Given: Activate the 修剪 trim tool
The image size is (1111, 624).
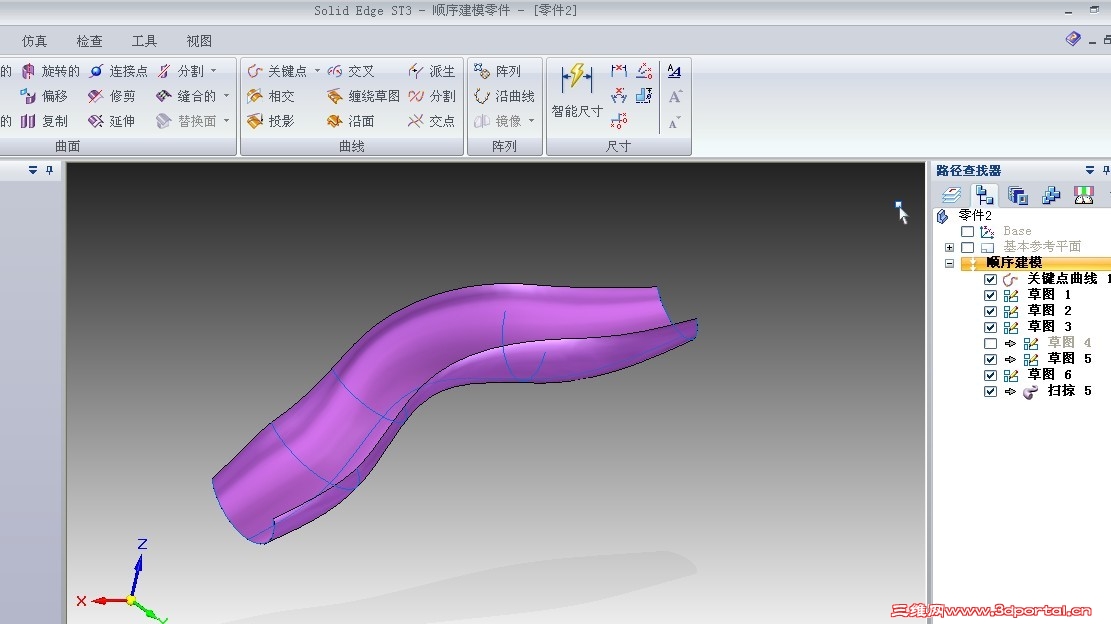Looking at the screenshot, I should (112, 96).
